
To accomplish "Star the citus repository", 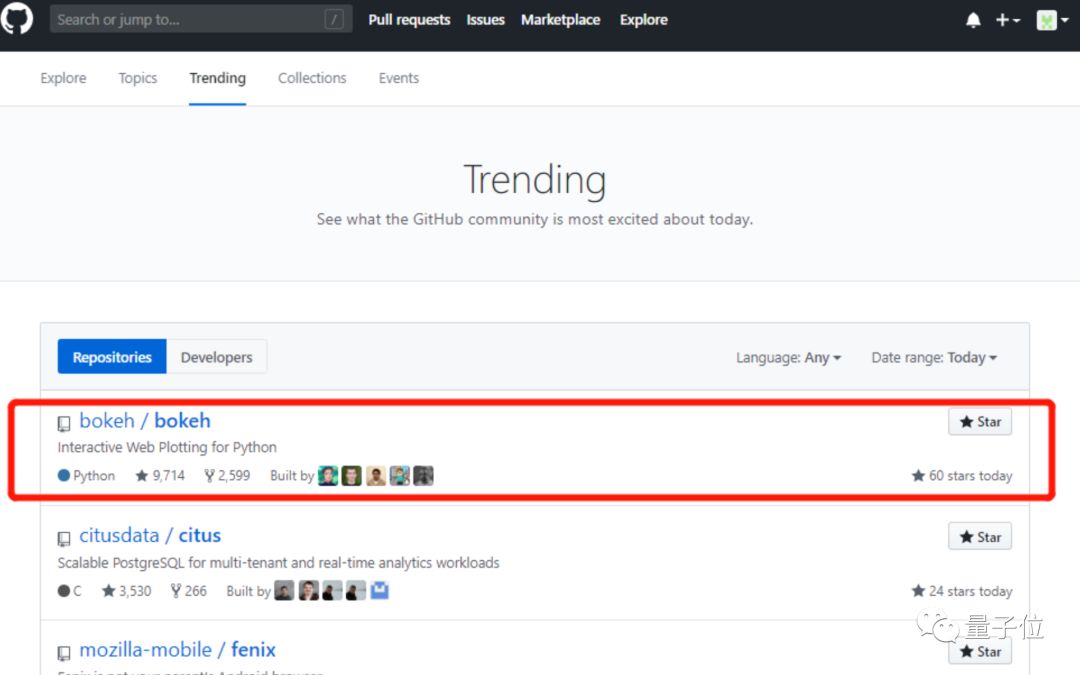I will (980, 537).
